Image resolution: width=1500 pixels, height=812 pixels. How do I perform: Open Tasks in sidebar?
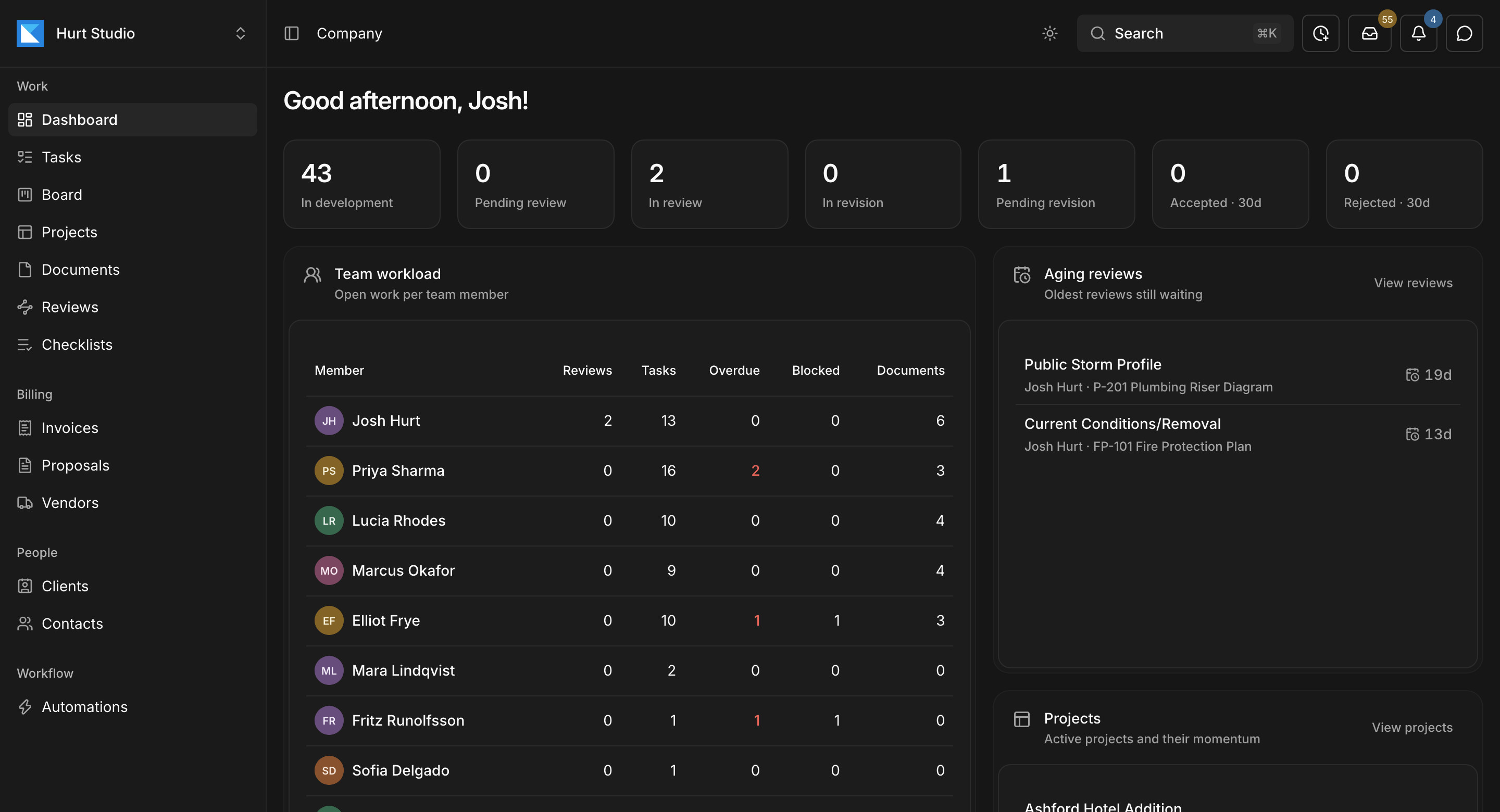click(x=133, y=157)
